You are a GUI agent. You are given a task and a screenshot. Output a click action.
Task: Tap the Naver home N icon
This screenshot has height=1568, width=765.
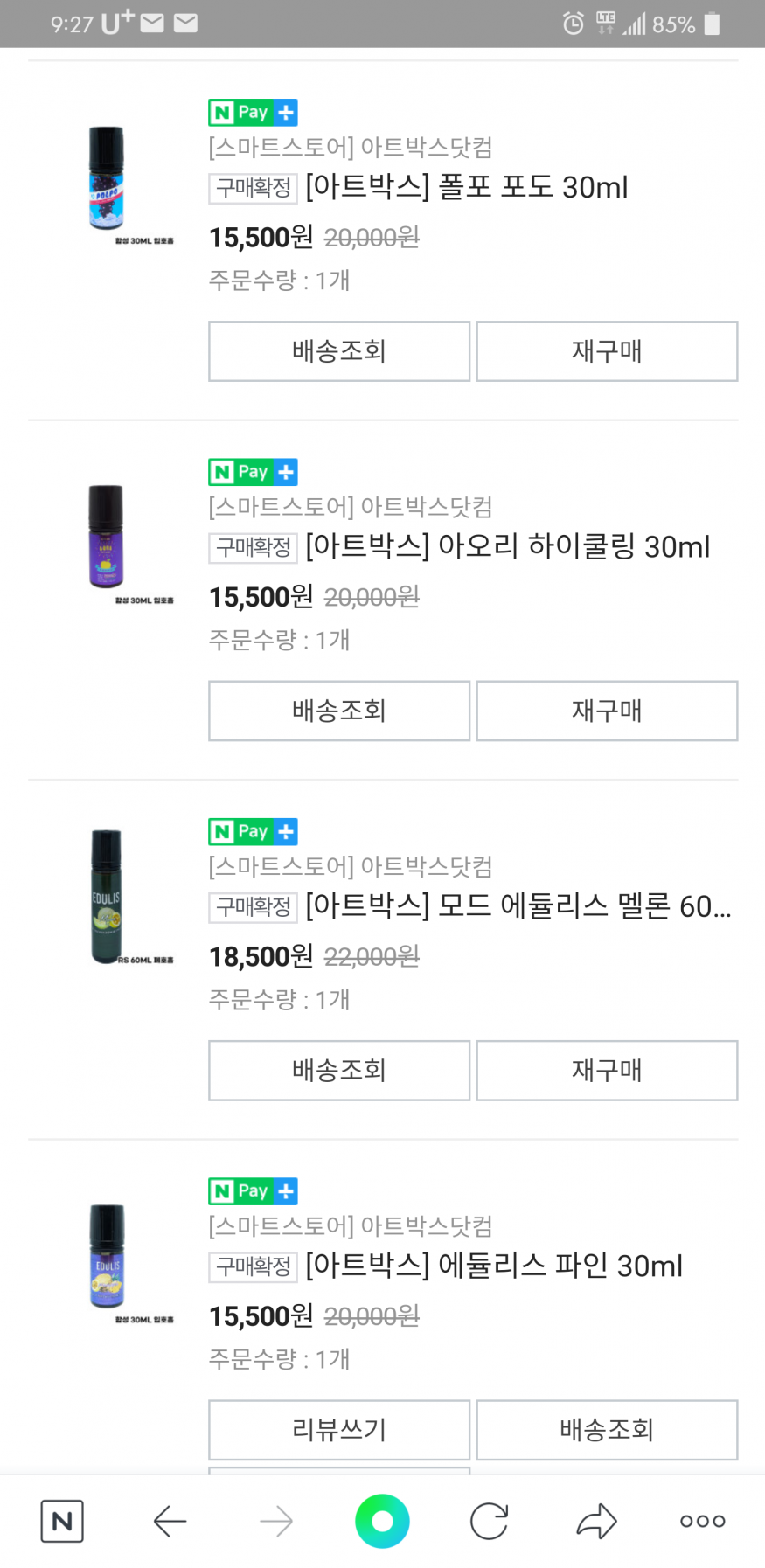62,1522
